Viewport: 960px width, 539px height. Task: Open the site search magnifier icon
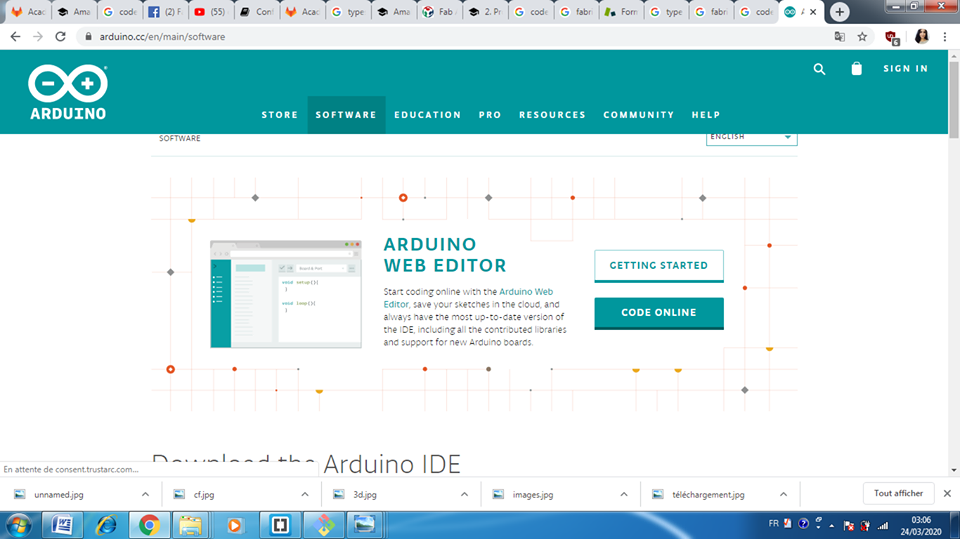[x=819, y=69]
